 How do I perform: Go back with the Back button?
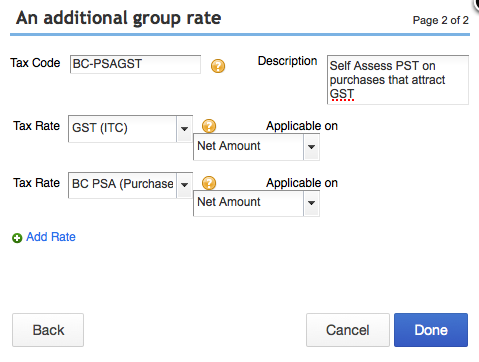(x=48, y=330)
